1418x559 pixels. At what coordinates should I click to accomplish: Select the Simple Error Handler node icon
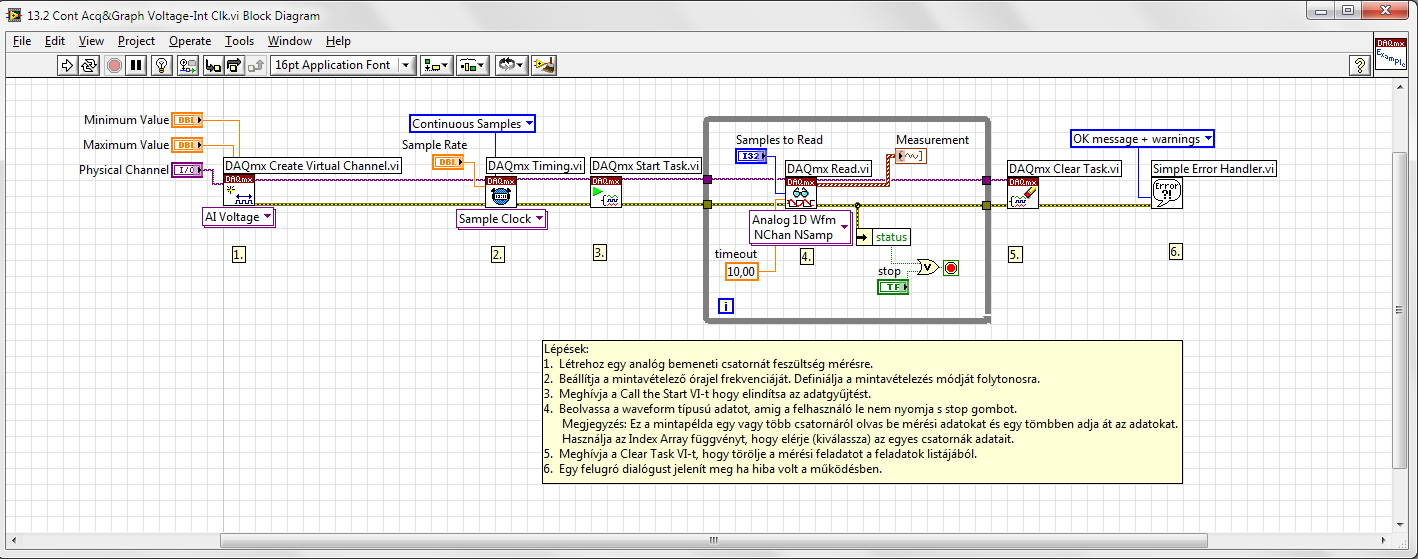1167,193
